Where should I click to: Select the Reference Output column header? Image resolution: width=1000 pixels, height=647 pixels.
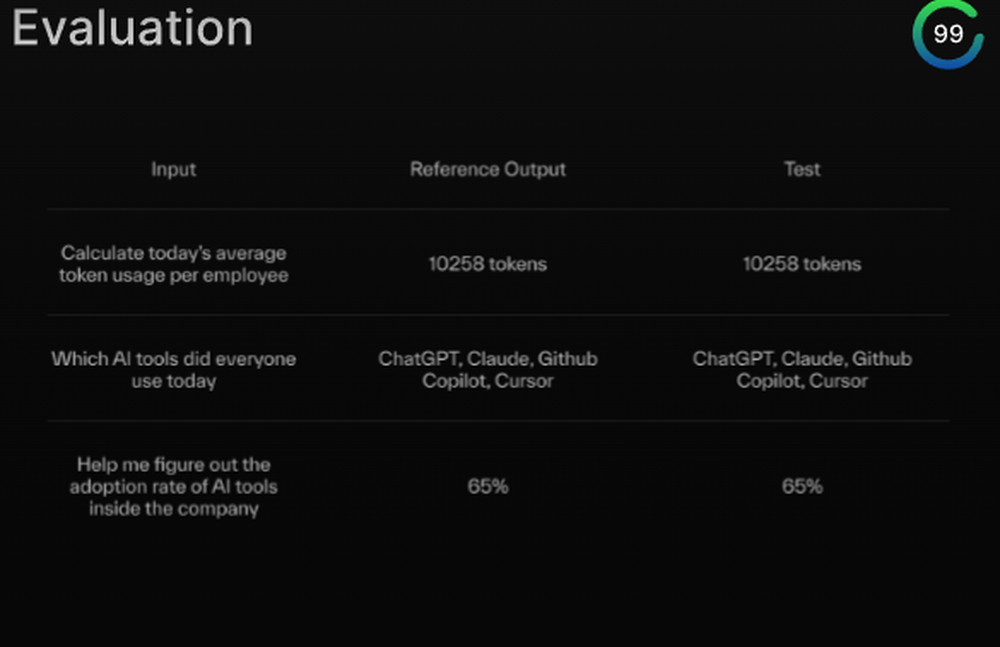click(488, 169)
